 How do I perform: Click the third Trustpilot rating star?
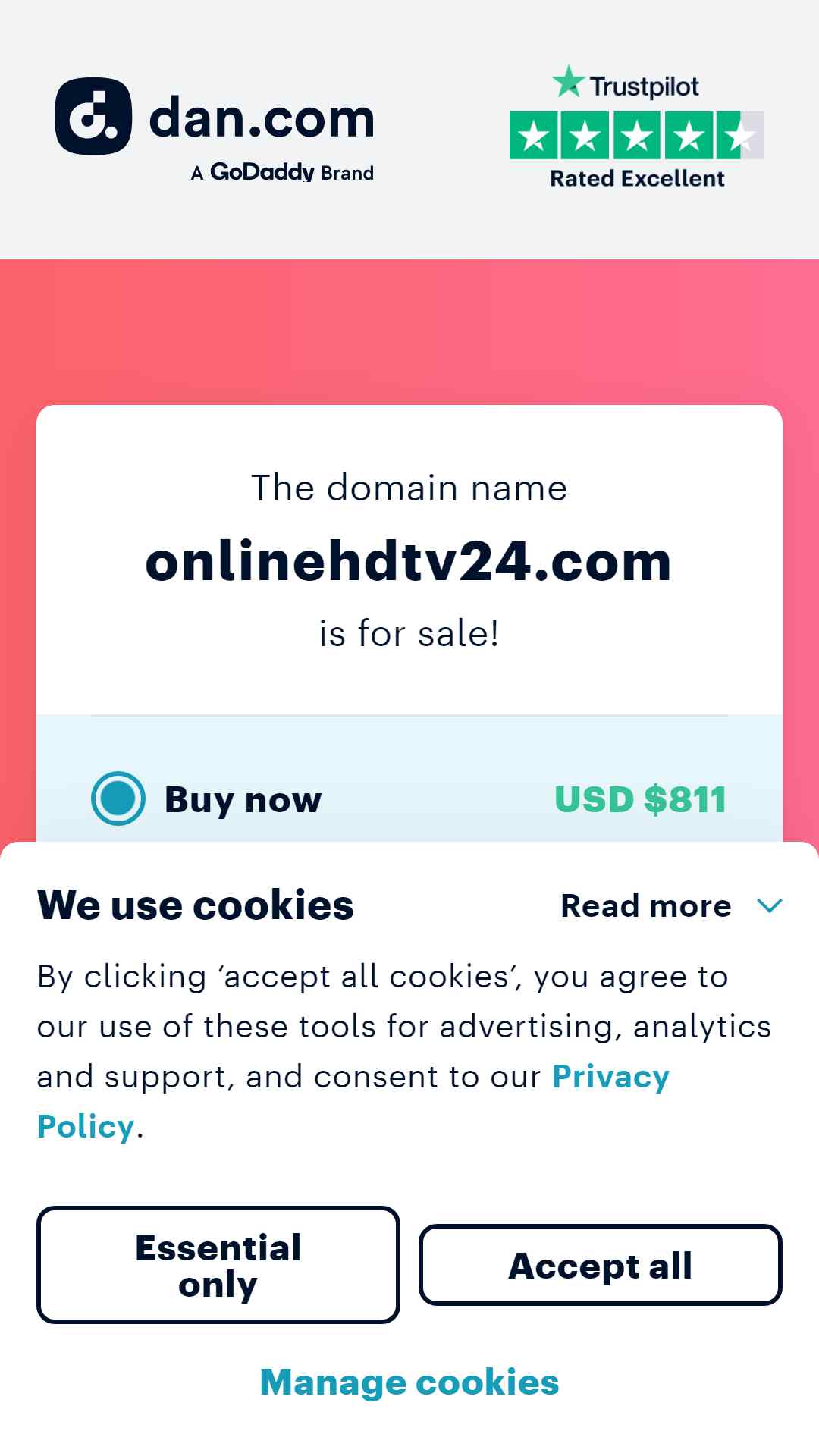[637, 135]
